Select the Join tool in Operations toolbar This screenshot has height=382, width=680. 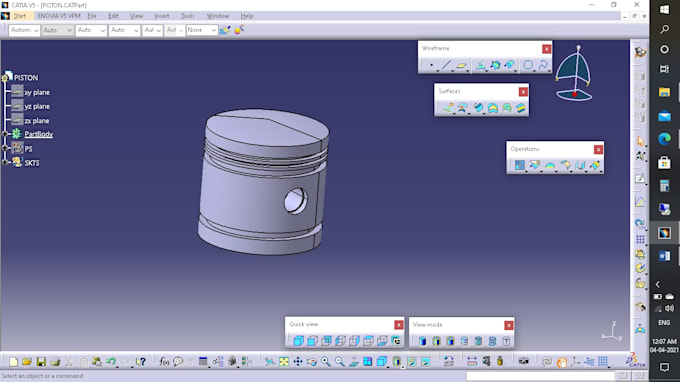(520, 165)
